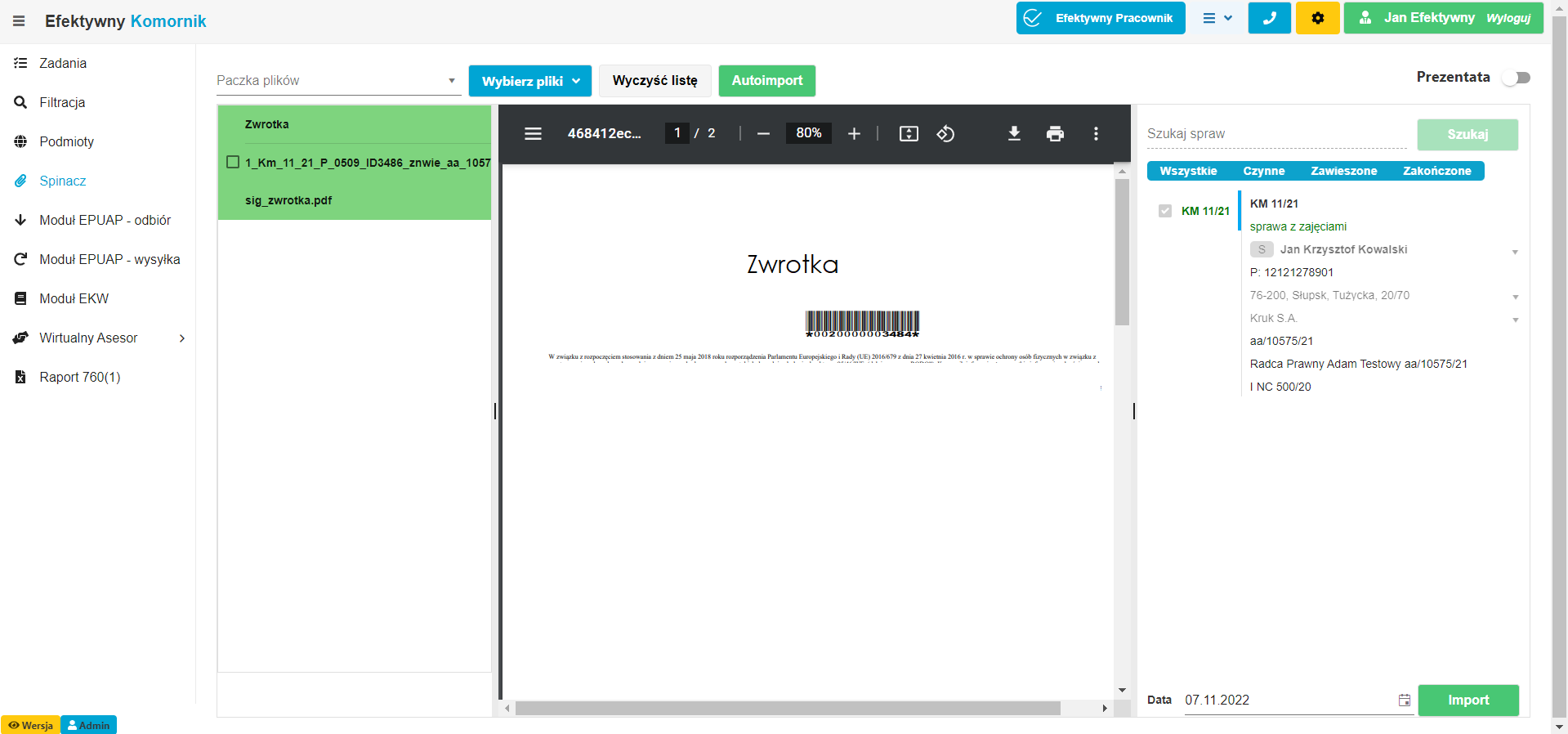Screen dimensions: 1568x734
Task: Click the green Import button
Action: coord(1468,700)
